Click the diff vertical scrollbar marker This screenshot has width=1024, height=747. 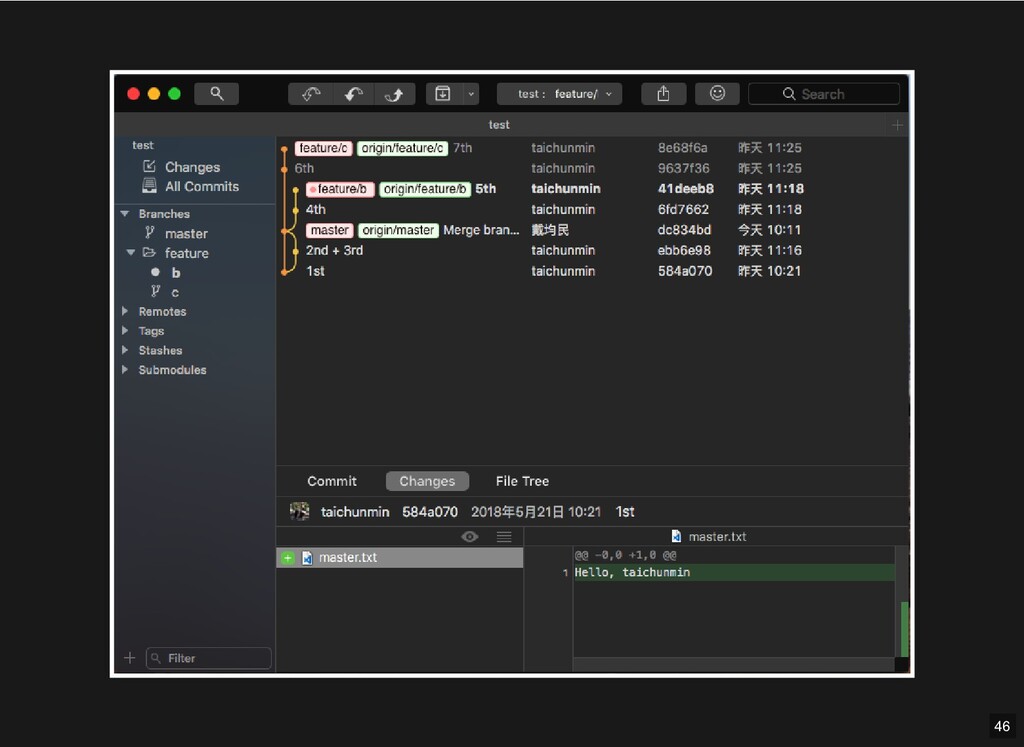click(x=904, y=628)
